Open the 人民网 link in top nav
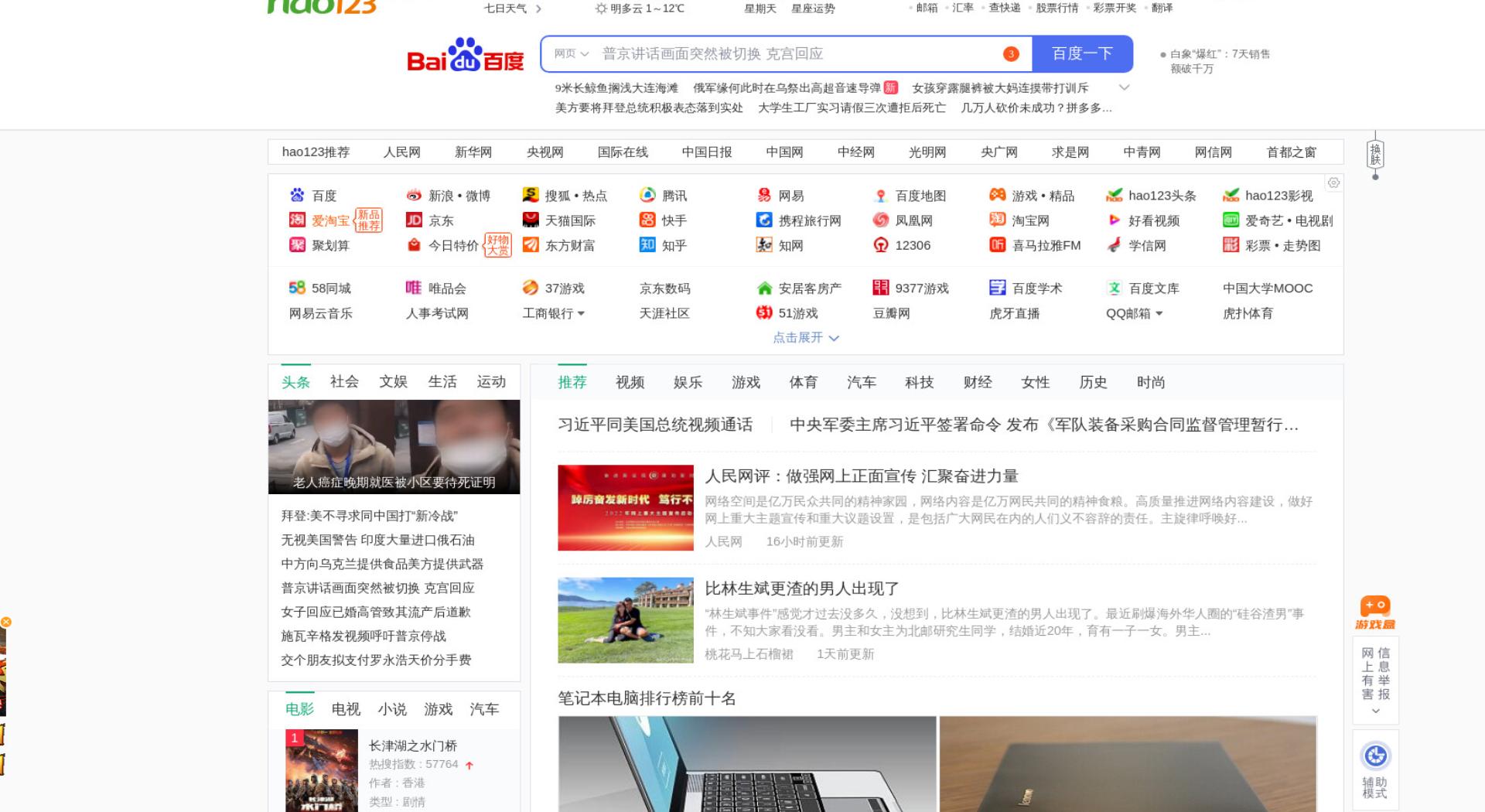This screenshot has height=812, width=1485. tap(402, 152)
